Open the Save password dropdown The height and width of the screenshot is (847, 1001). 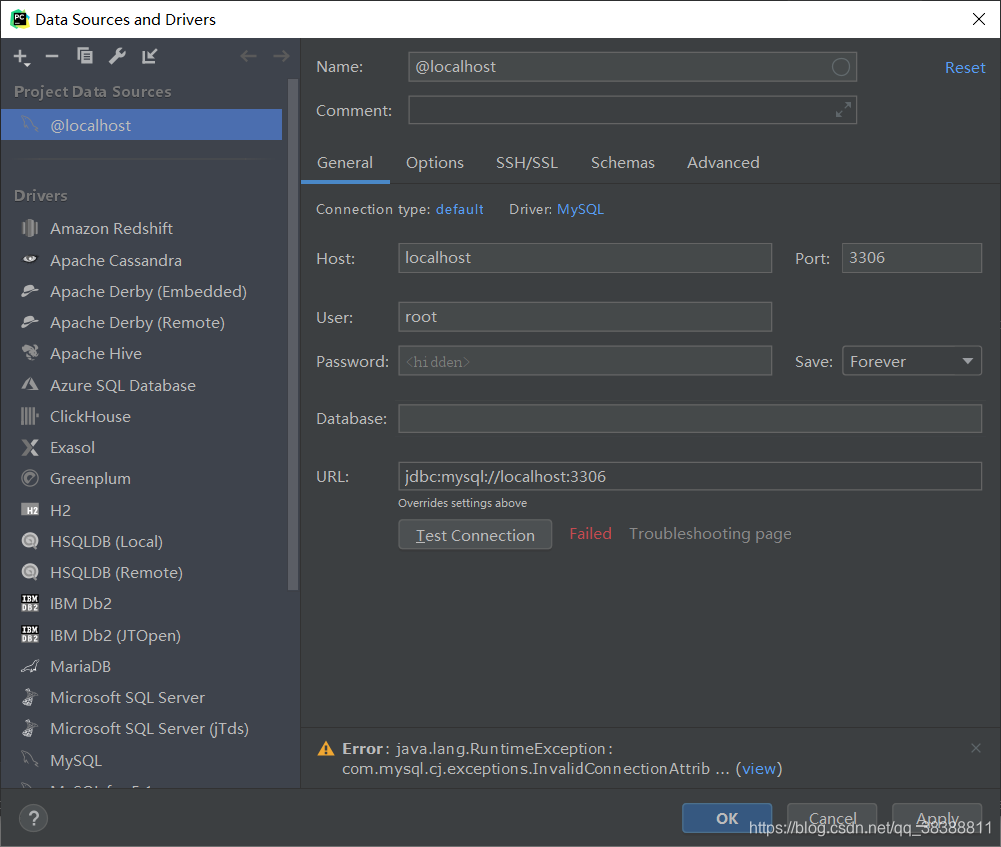click(x=912, y=361)
